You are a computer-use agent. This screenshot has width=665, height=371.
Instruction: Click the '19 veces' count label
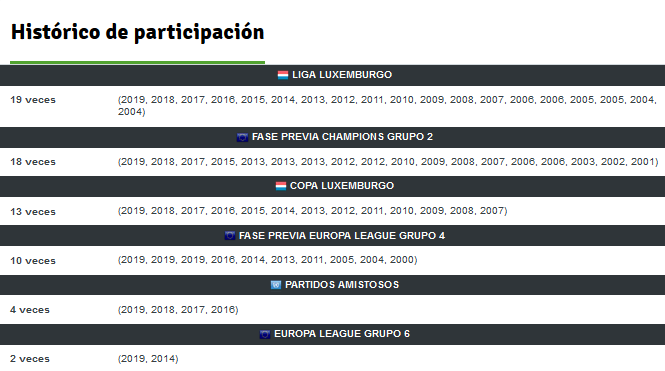coord(33,100)
